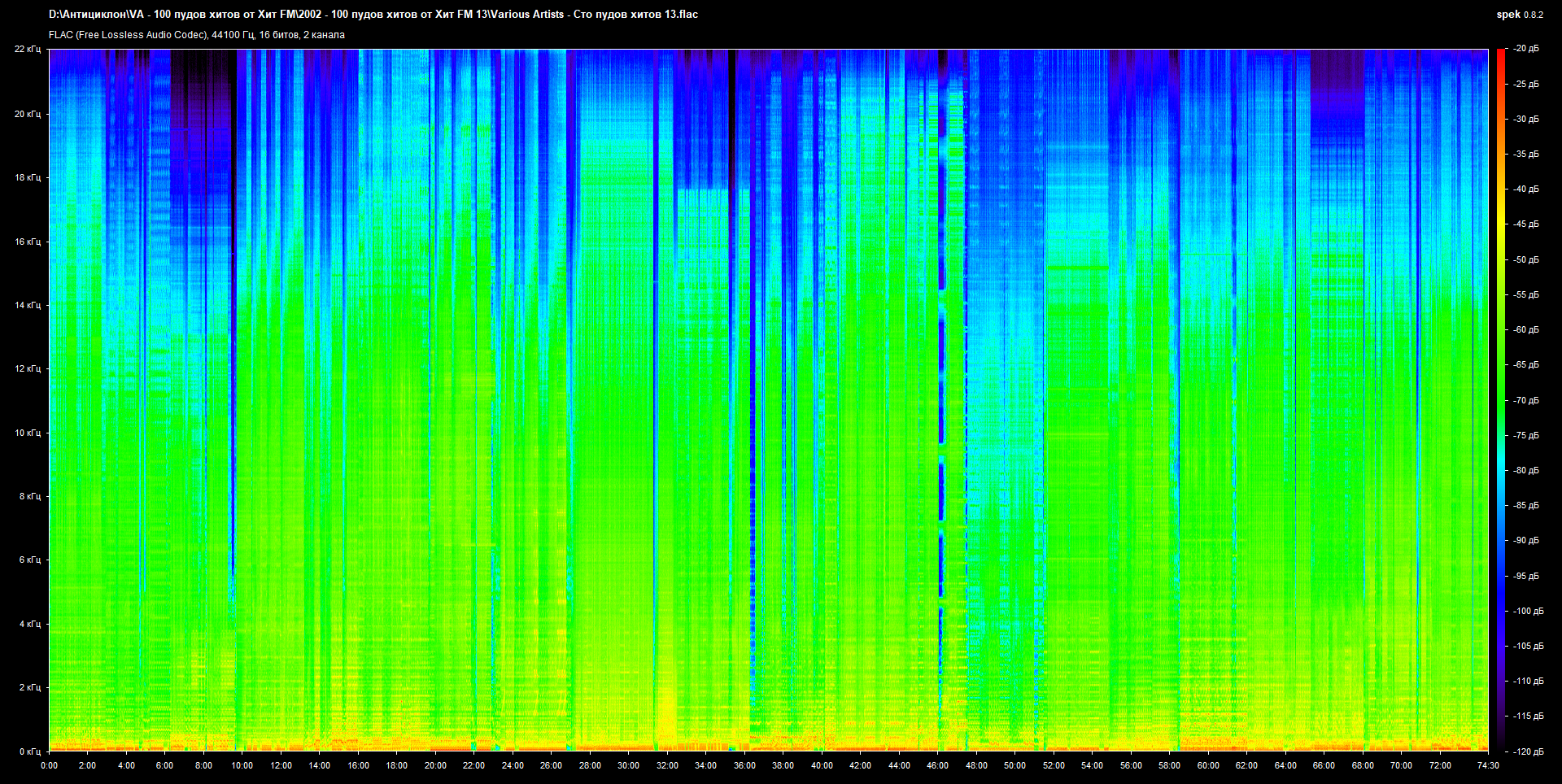Viewport: 1562px width, 784px height.
Task: Click the 16 кГц frequency axis label
Action: click(28, 242)
